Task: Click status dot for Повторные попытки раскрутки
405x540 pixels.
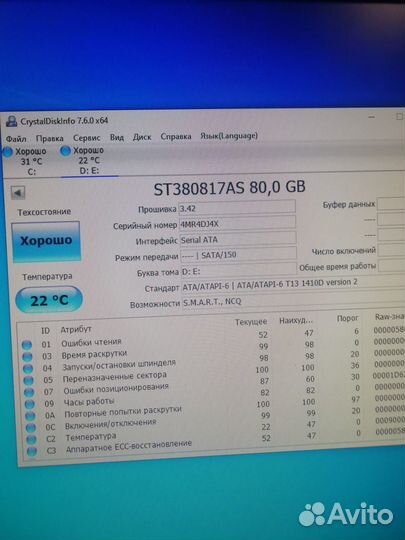Action: [30, 416]
